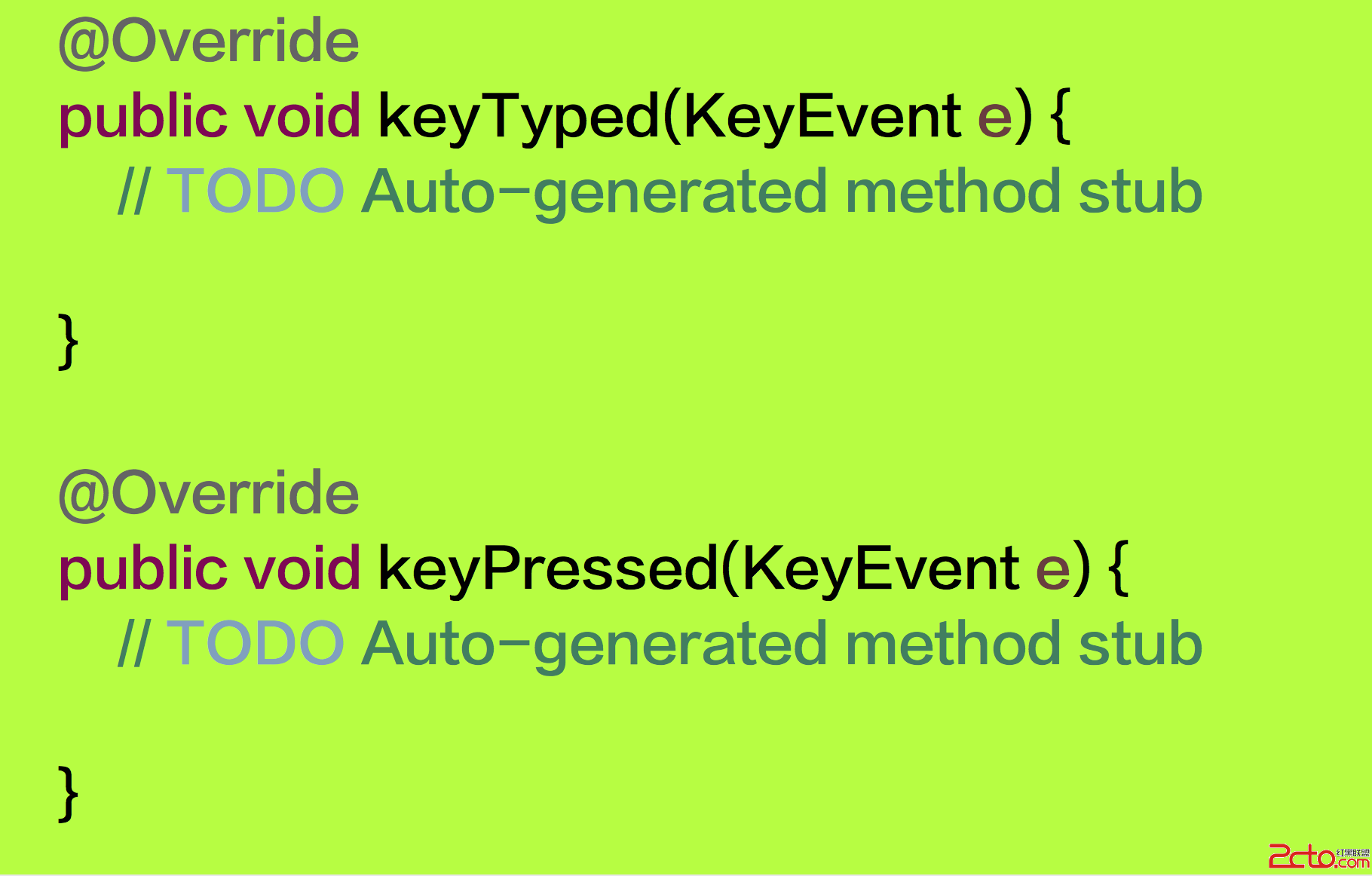
Task: Place cursor on the keyPressed method name
Action: (x=549, y=570)
